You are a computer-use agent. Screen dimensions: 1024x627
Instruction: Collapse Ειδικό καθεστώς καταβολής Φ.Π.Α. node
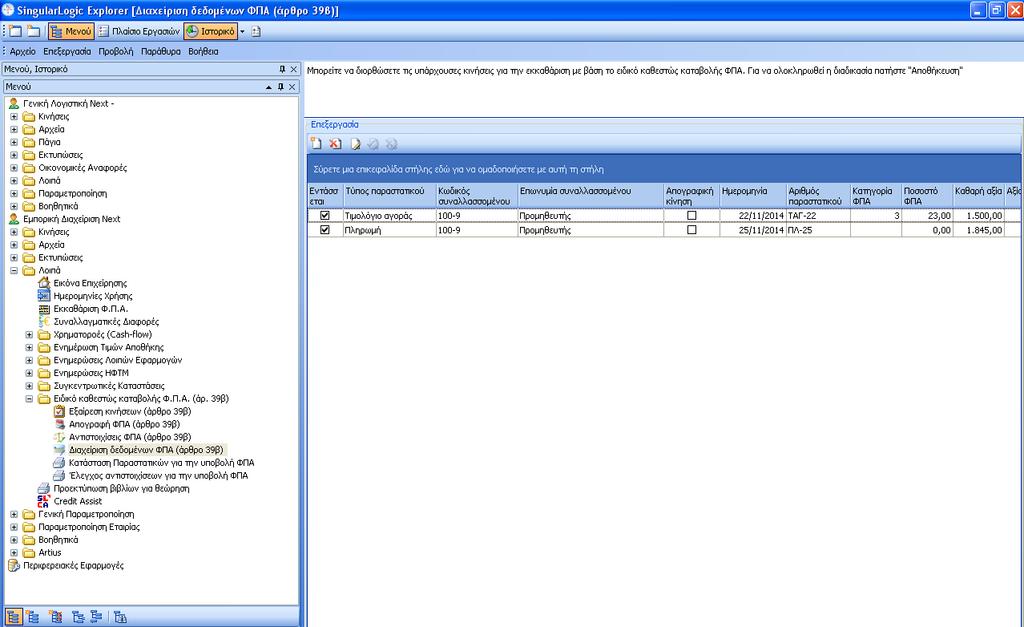(29, 398)
